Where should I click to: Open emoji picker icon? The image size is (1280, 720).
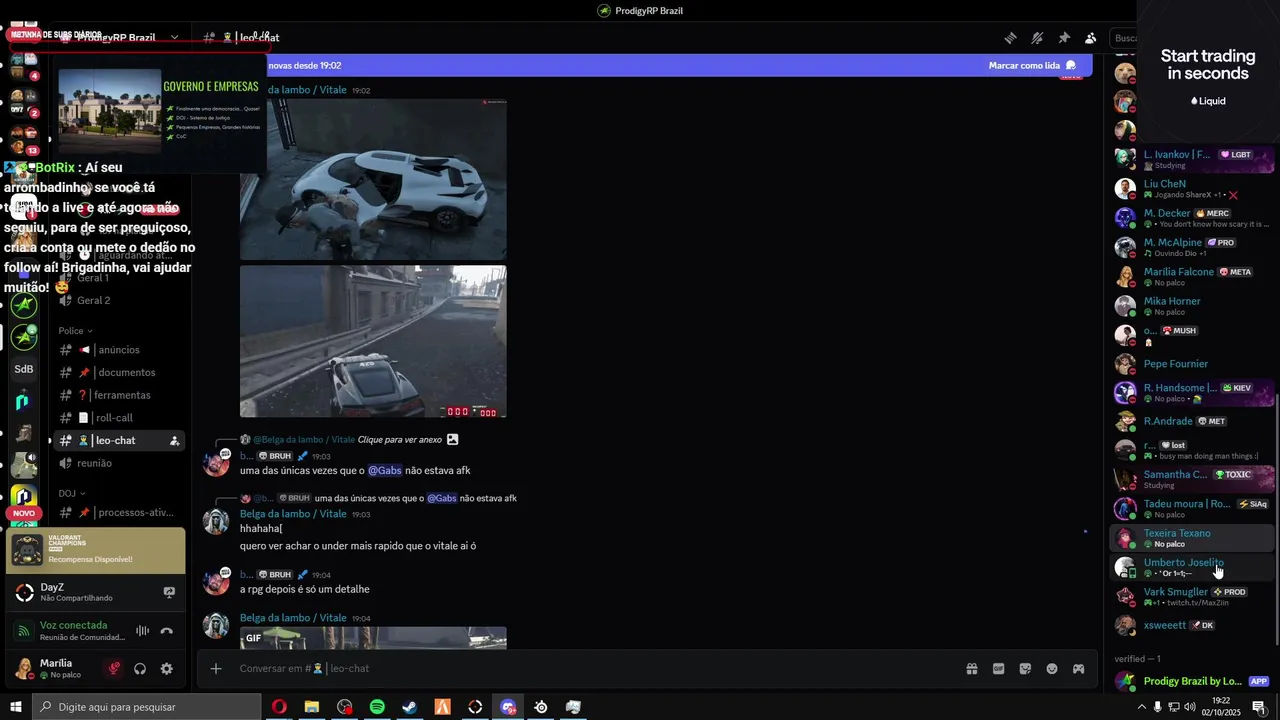point(1052,669)
